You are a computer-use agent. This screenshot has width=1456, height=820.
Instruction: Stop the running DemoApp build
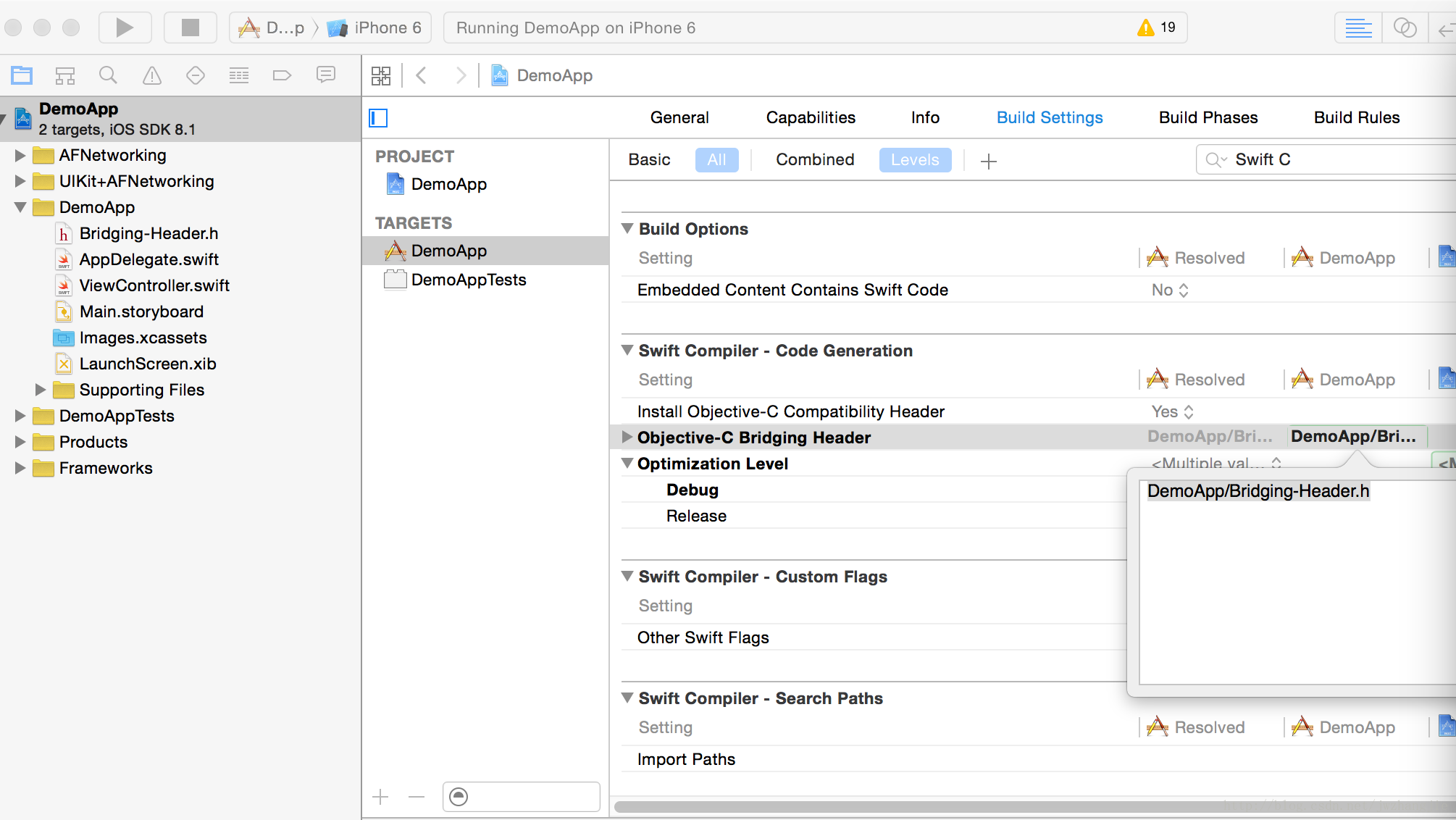point(191,28)
